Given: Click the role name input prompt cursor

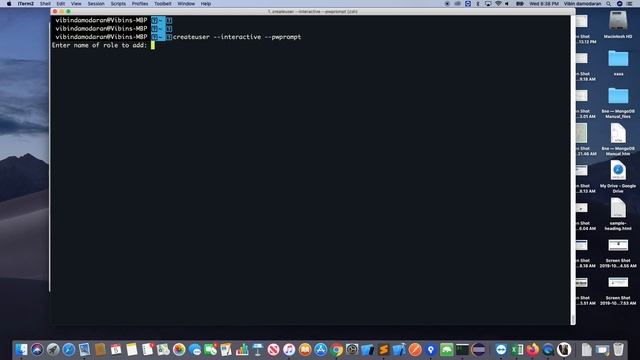Looking at the screenshot, I should coord(153,45).
